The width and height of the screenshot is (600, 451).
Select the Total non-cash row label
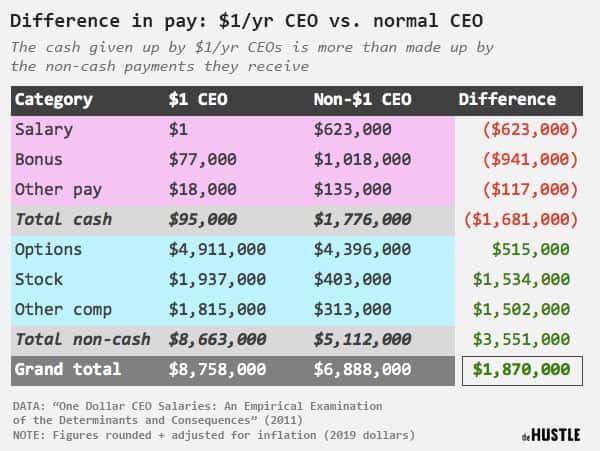pos(83,339)
